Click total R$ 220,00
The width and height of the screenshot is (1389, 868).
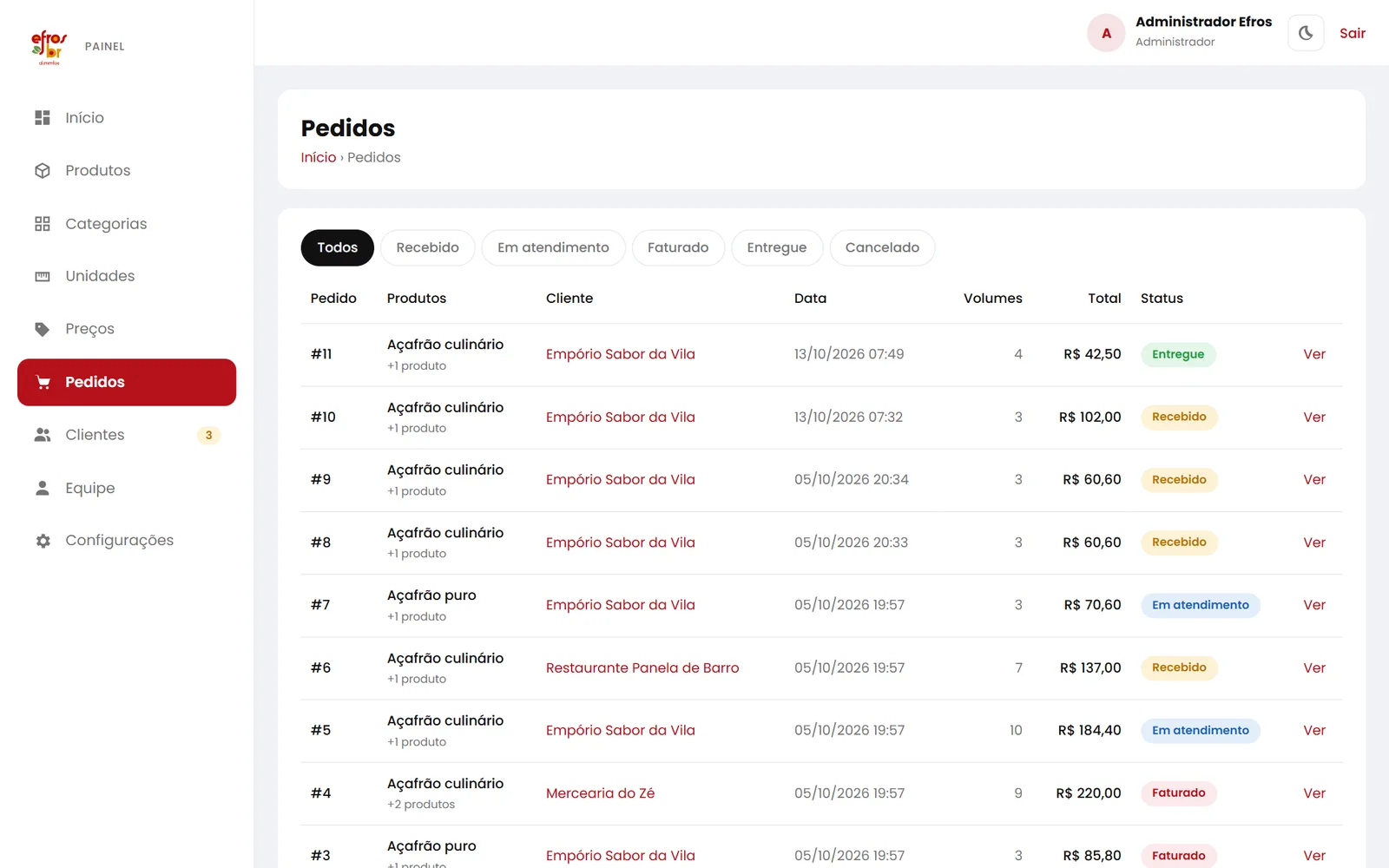click(x=1089, y=793)
